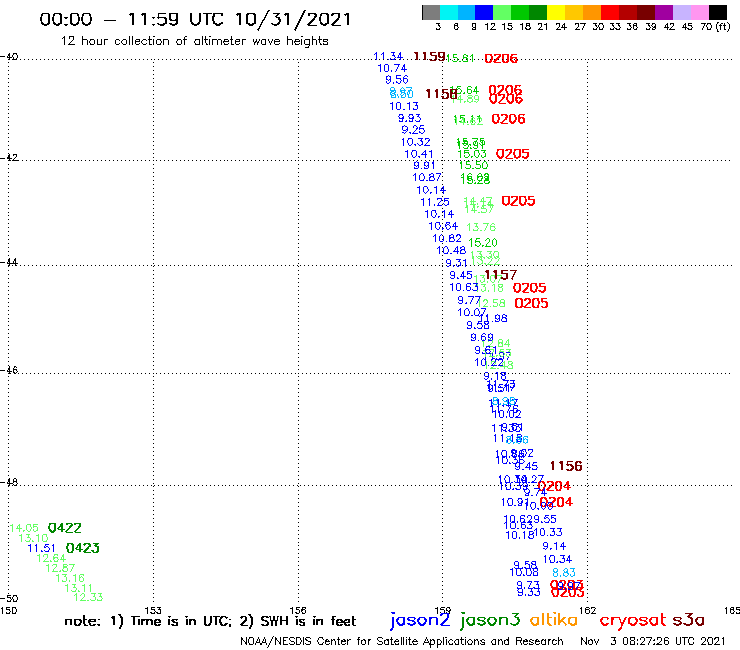740x650 pixels.
Task: Click wave height value '10.74'
Action: [x=392, y=68]
